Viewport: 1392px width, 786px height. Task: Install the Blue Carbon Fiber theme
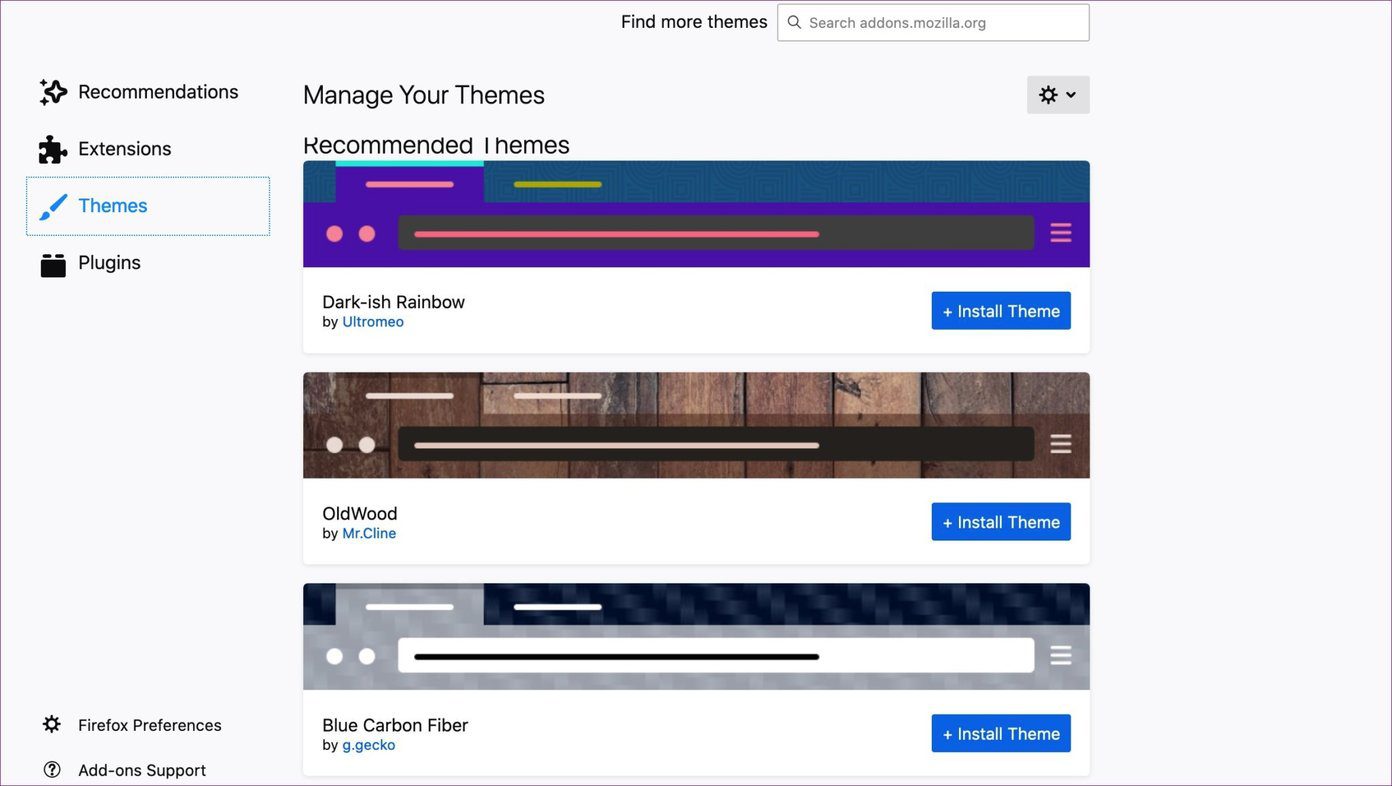tap(1001, 733)
